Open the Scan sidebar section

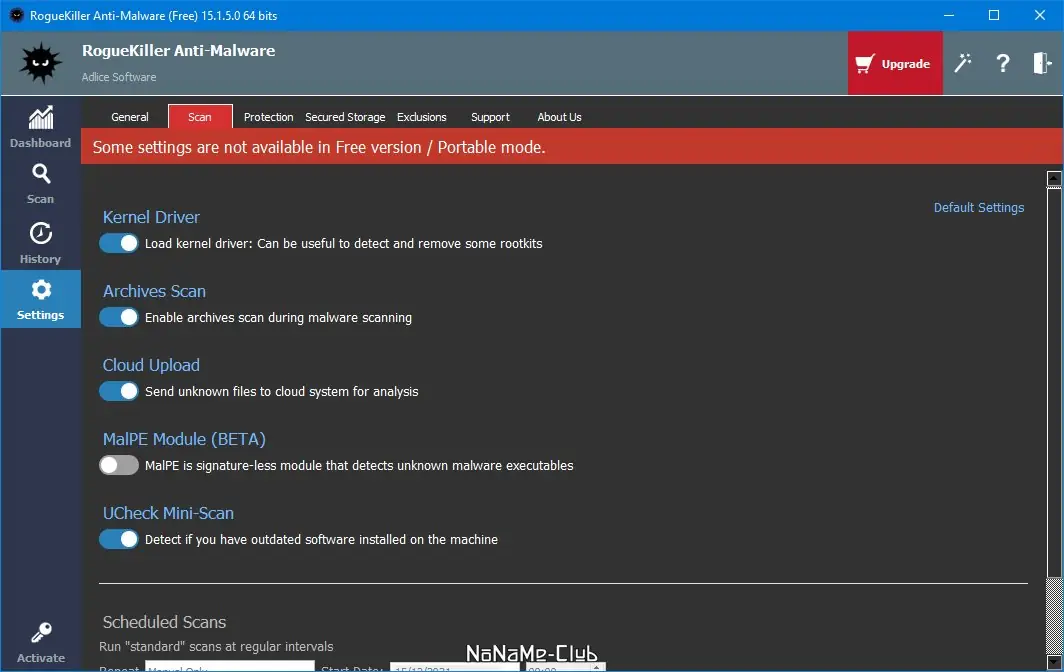point(40,183)
